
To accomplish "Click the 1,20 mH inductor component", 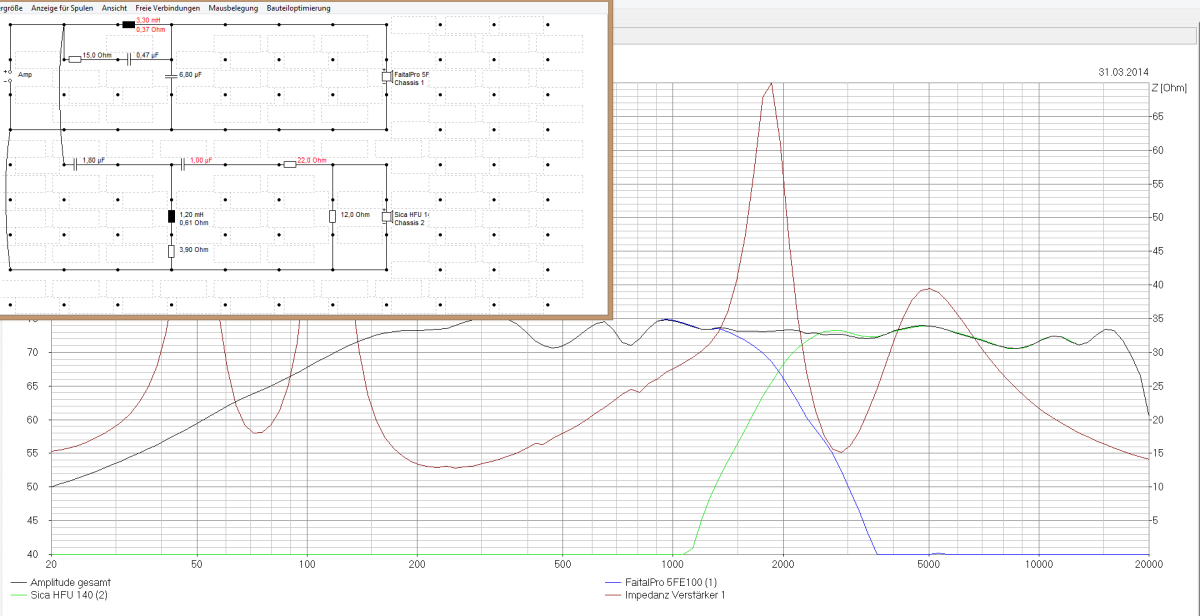I will pos(171,216).
